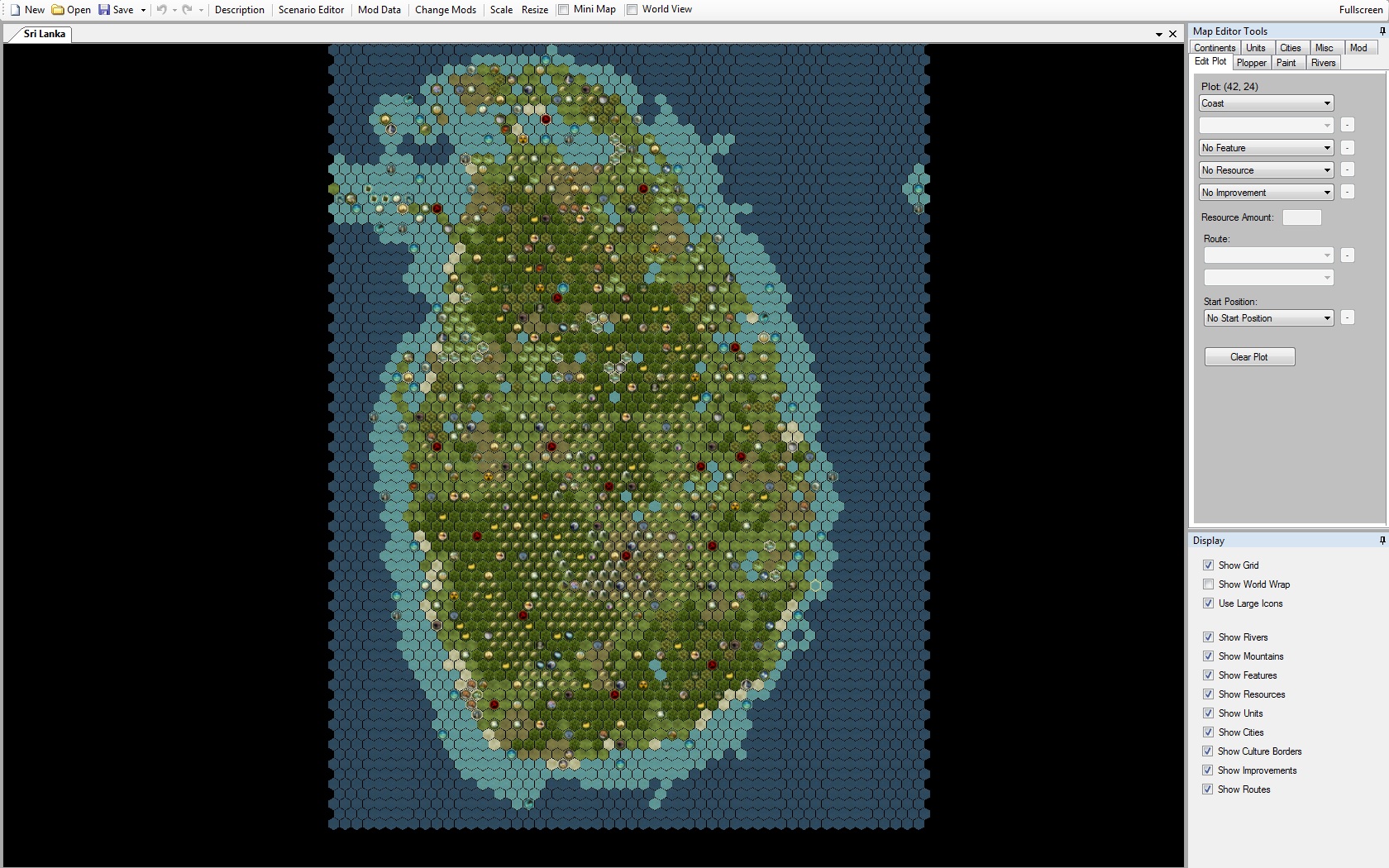Click the Resource Amount input field
Image resolution: width=1389 pixels, height=868 pixels.
tap(1301, 217)
